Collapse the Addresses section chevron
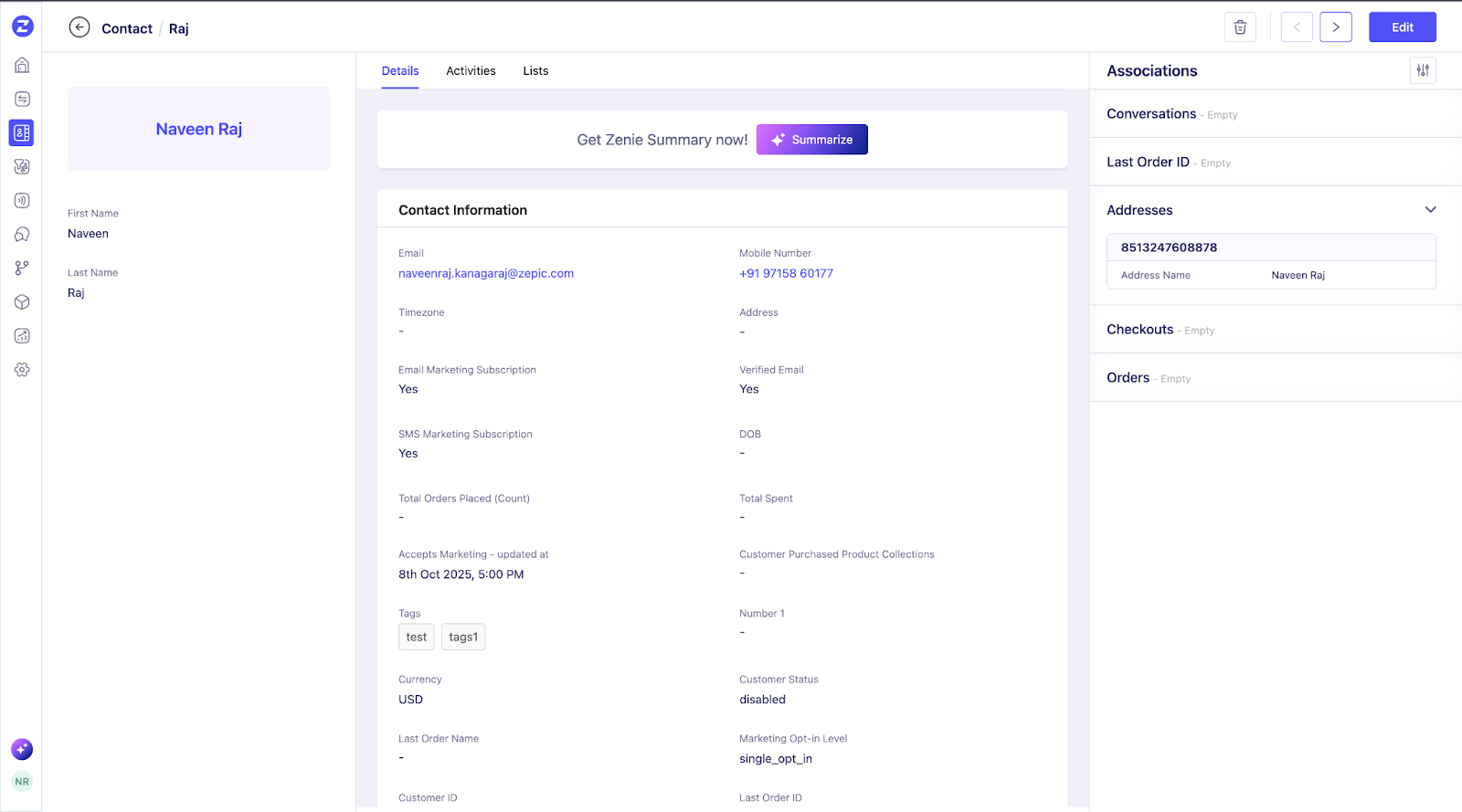The height and width of the screenshot is (812, 1462). click(x=1430, y=210)
